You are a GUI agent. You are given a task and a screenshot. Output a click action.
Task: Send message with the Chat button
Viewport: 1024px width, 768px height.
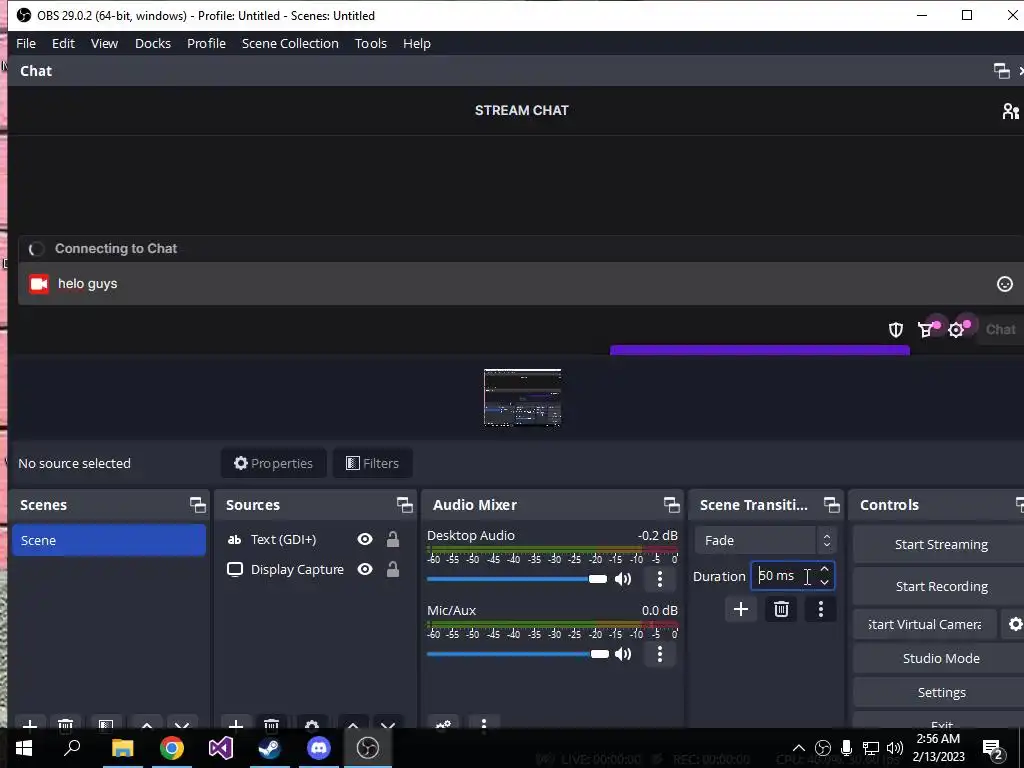[x=1000, y=330]
